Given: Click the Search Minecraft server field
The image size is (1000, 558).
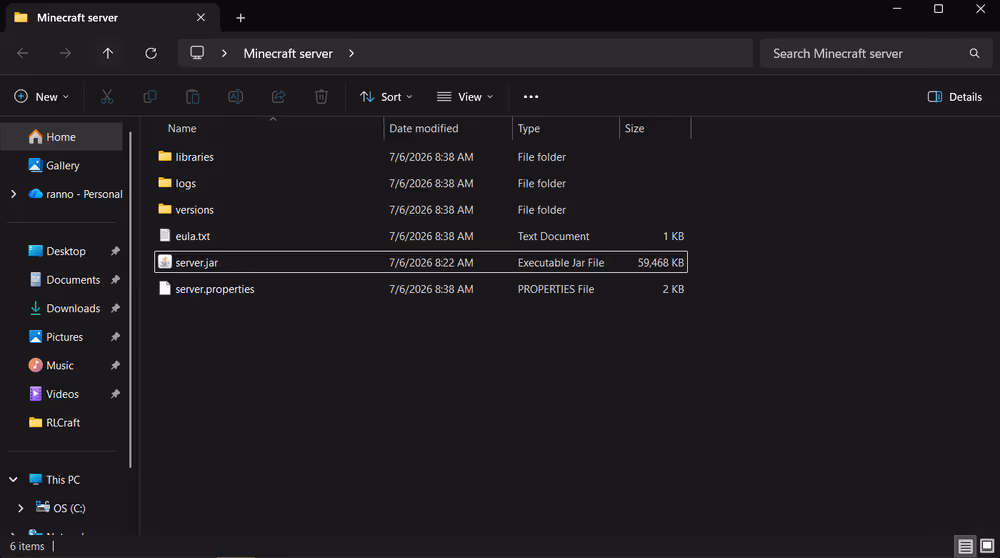Looking at the screenshot, I should click(876, 54).
